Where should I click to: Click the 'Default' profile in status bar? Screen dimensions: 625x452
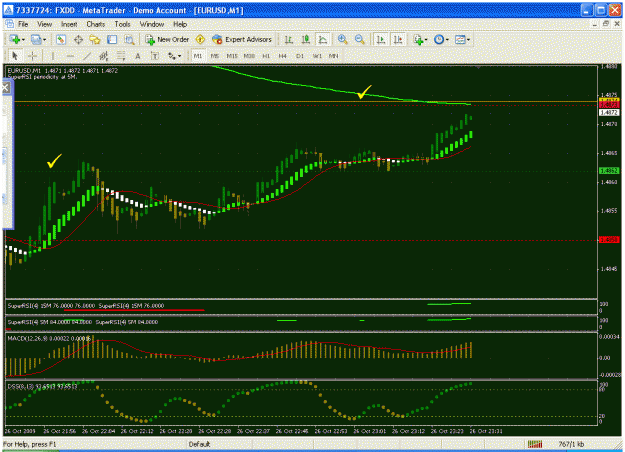click(x=199, y=444)
